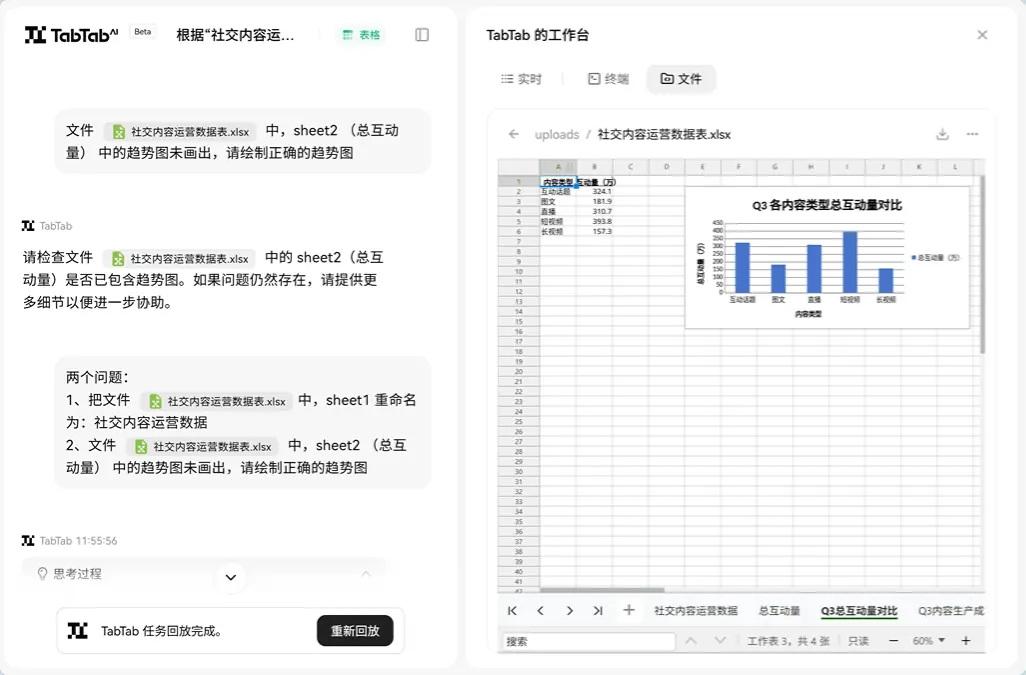Select the 文件 tab

[681, 79]
